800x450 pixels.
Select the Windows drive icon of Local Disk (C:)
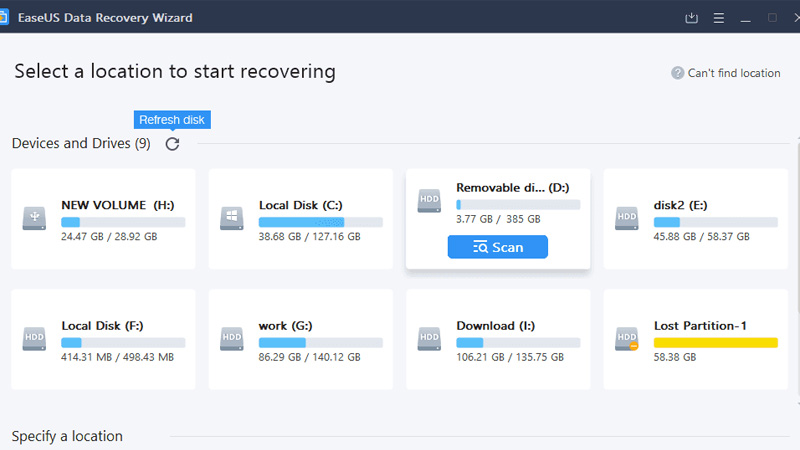(232, 218)
